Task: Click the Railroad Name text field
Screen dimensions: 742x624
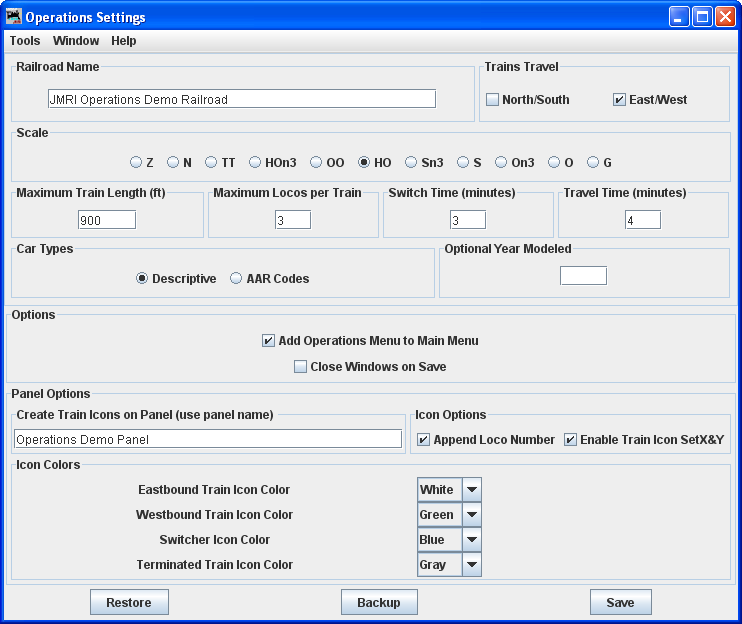Action: (x=241, y=99)
